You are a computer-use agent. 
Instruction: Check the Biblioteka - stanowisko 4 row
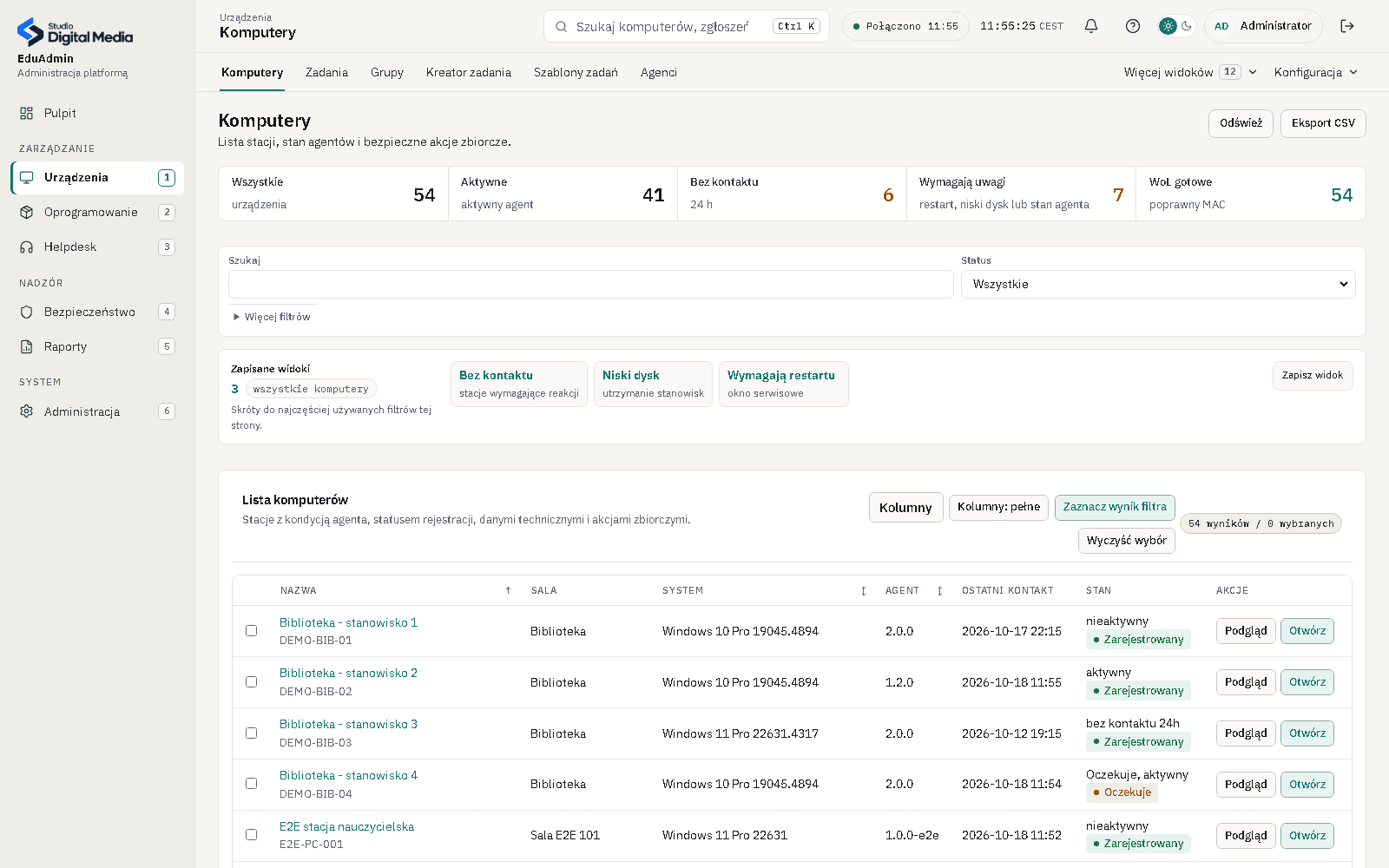pos(252,784)
